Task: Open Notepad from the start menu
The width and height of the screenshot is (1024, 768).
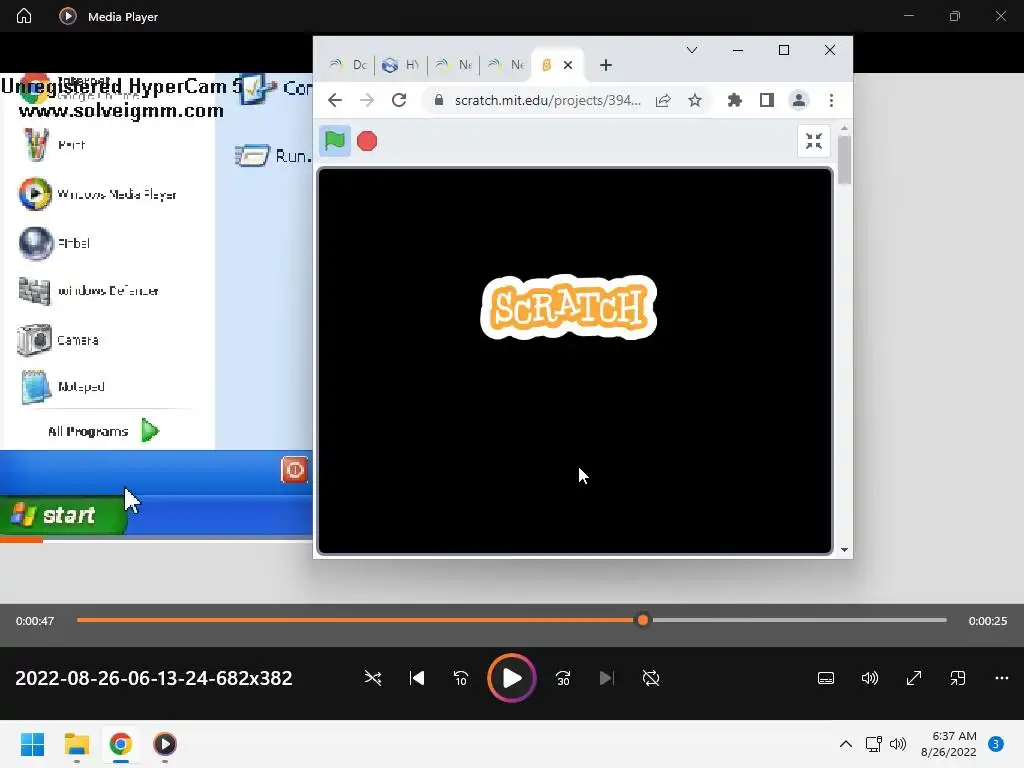Action: pos(63,387)
